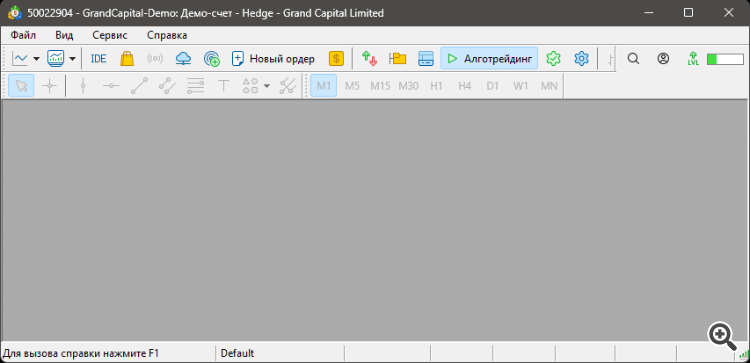750x363 pixels.
Task: Maximize the terminal window
Action: (x=688, y=13)
